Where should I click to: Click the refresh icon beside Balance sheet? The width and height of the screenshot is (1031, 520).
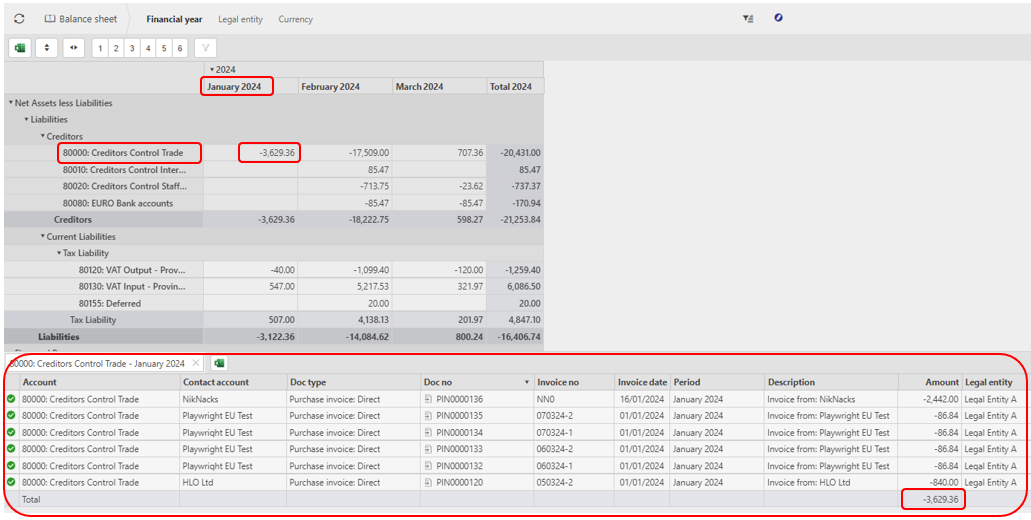click(19, 19)
